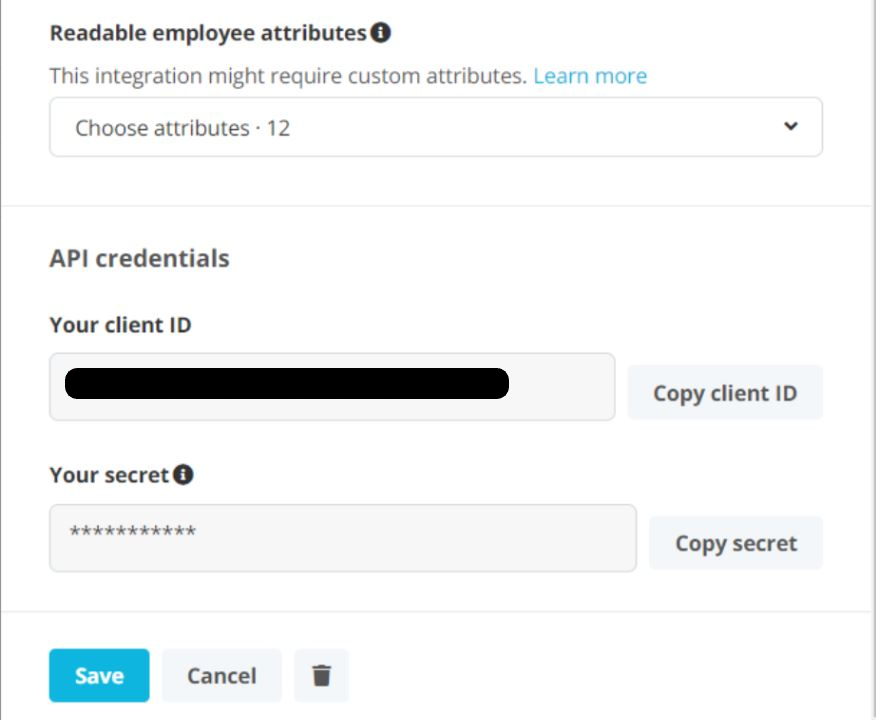Click inside the secret input field

(400, 538)
